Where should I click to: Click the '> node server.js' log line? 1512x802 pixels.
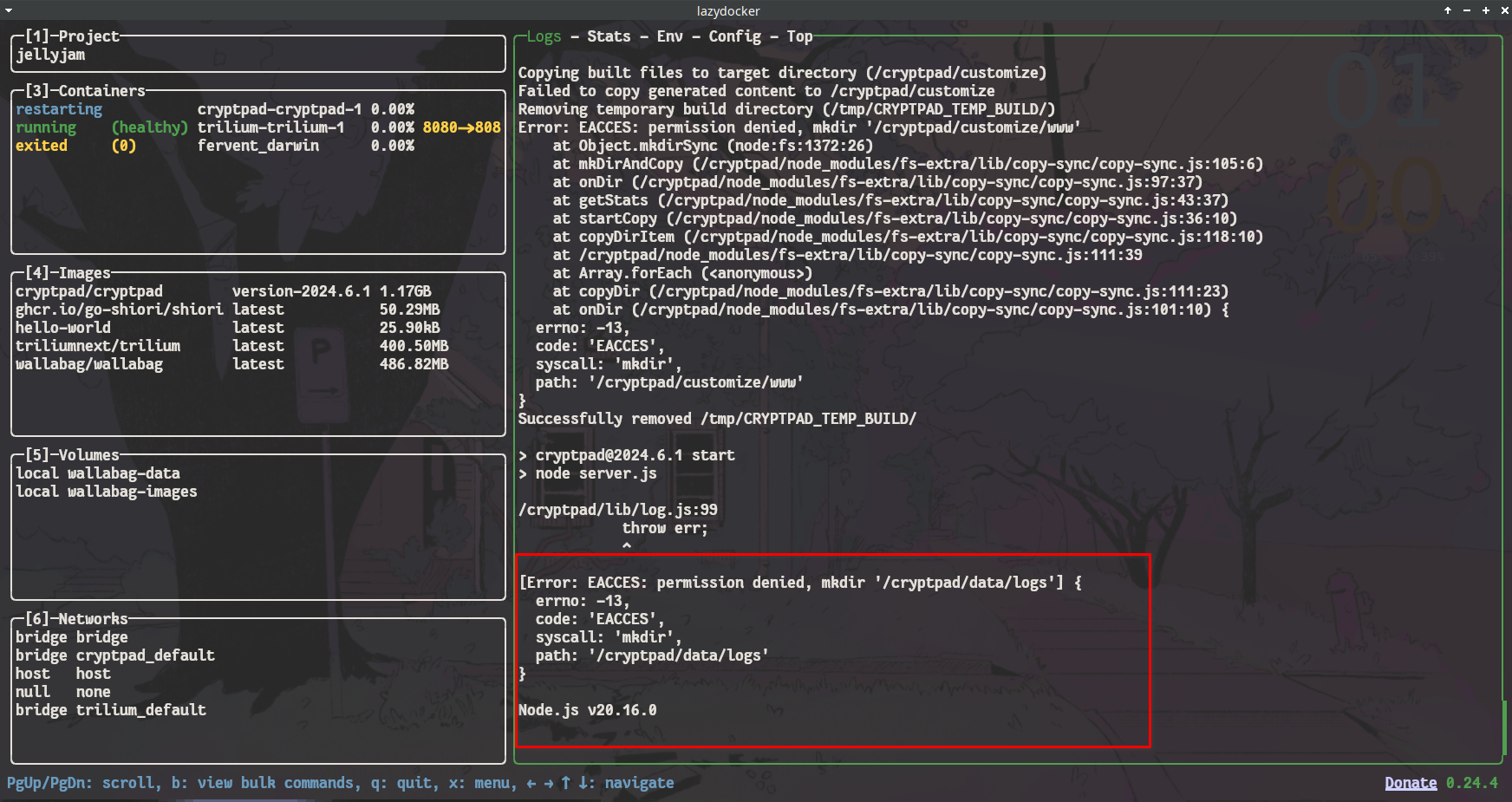click(587, 473)
